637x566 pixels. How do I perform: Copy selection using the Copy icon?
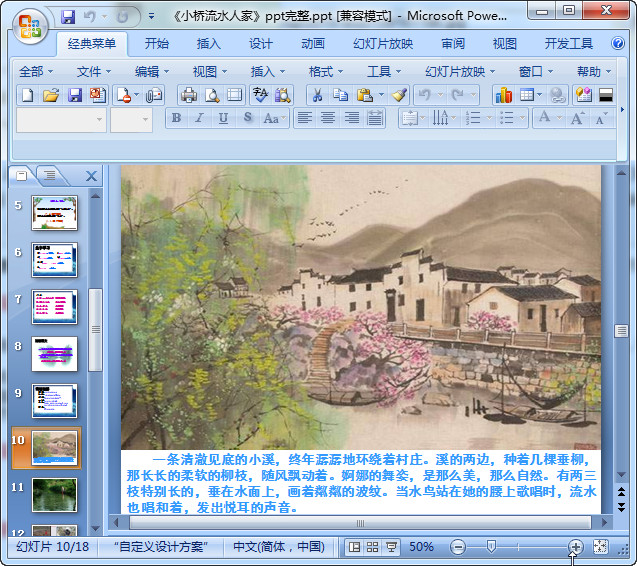pyautogui.click(x=340, y=95)
